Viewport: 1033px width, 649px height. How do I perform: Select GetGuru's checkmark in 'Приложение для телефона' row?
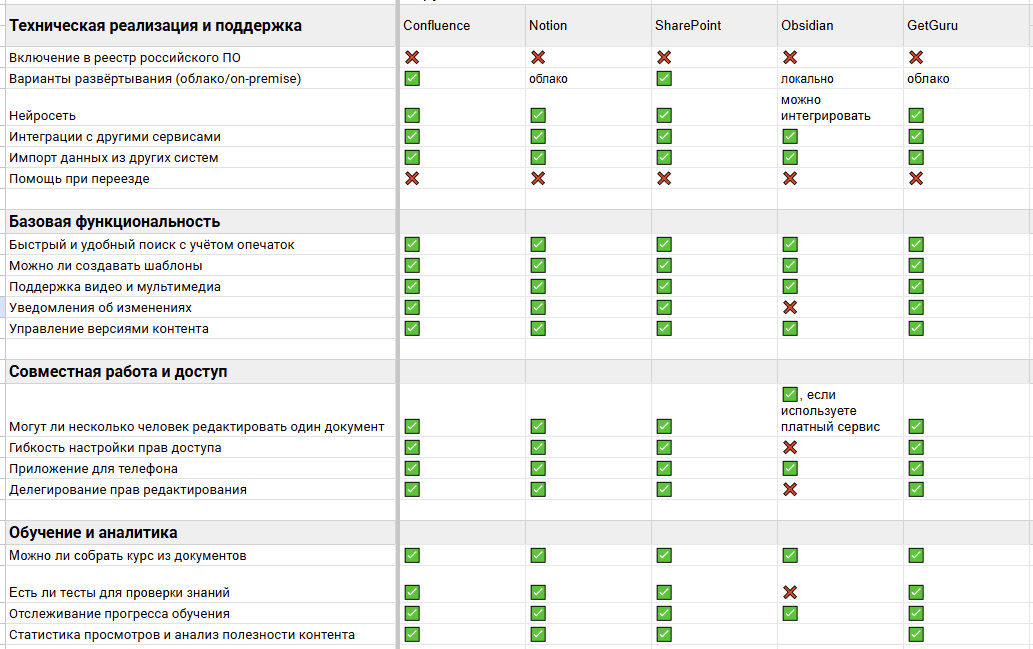916,468
